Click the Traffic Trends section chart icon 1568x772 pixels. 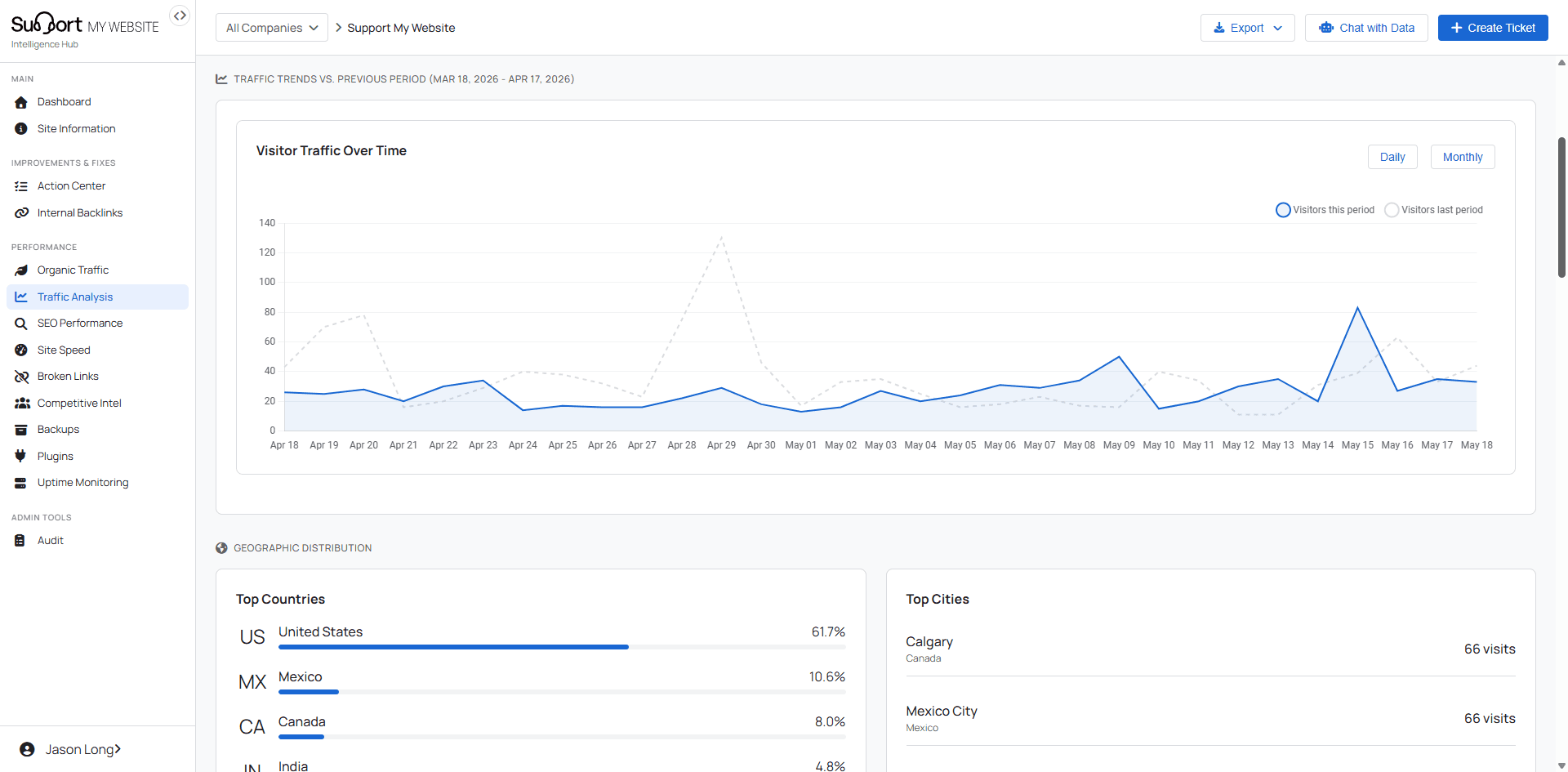pos(221,79)
